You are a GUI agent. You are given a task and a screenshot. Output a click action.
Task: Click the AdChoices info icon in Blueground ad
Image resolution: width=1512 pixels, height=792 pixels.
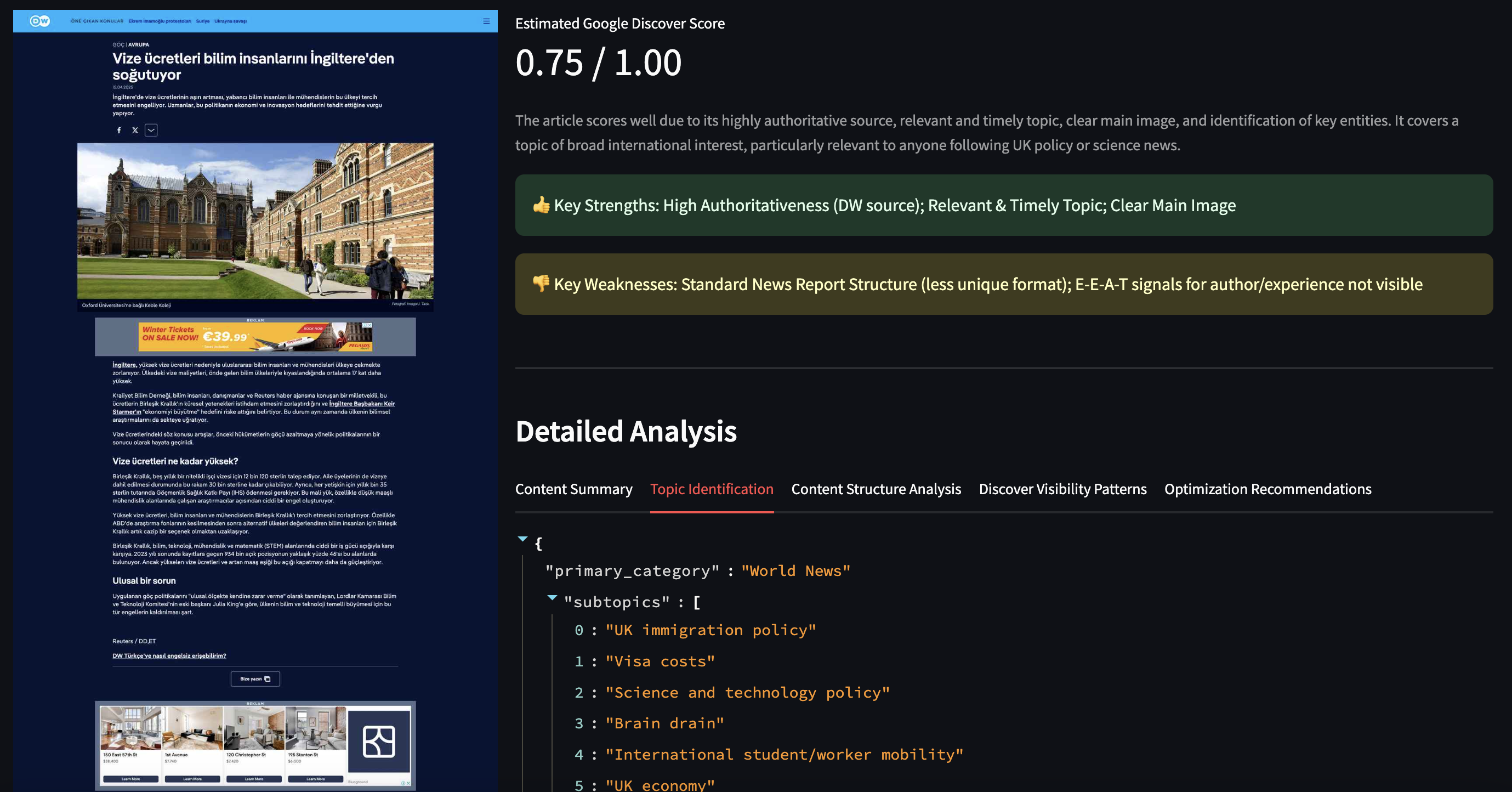click(x=403, y=783)
